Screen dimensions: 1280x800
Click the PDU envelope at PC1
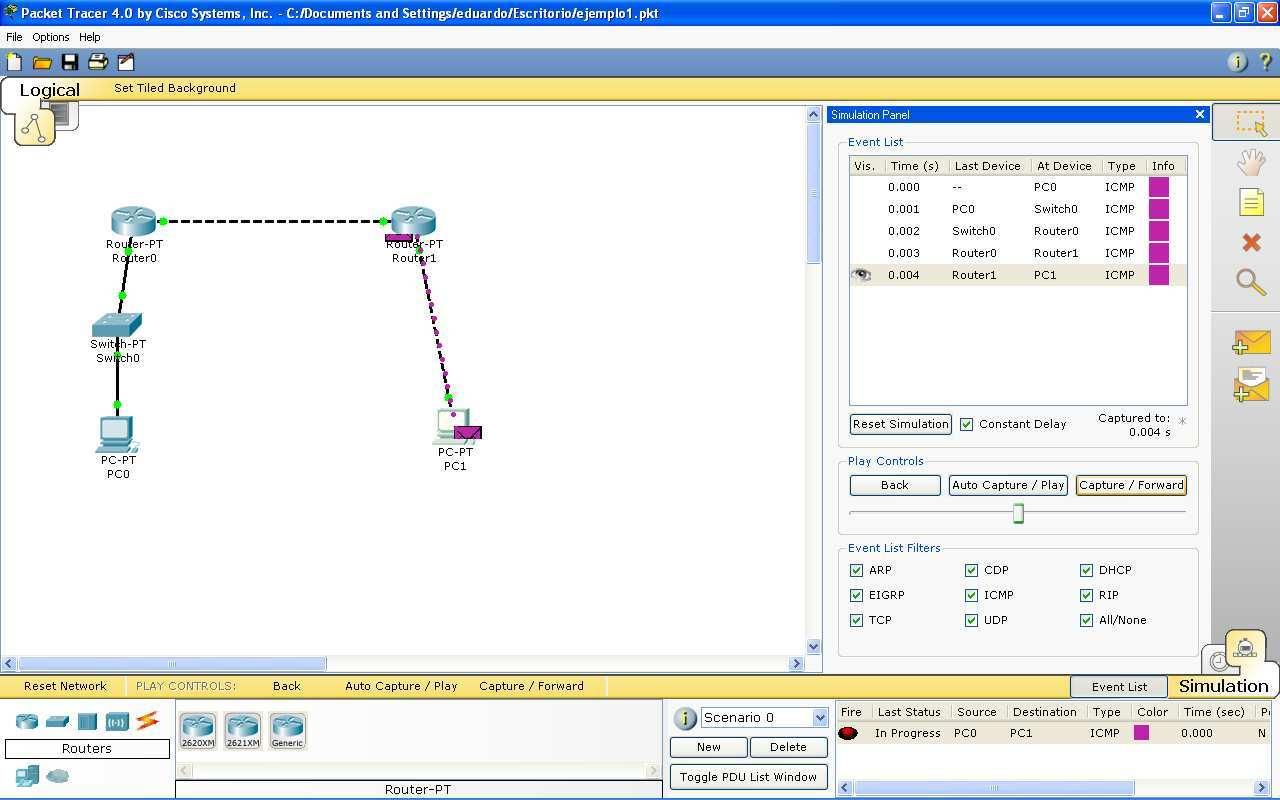click(x=468, y=432)
